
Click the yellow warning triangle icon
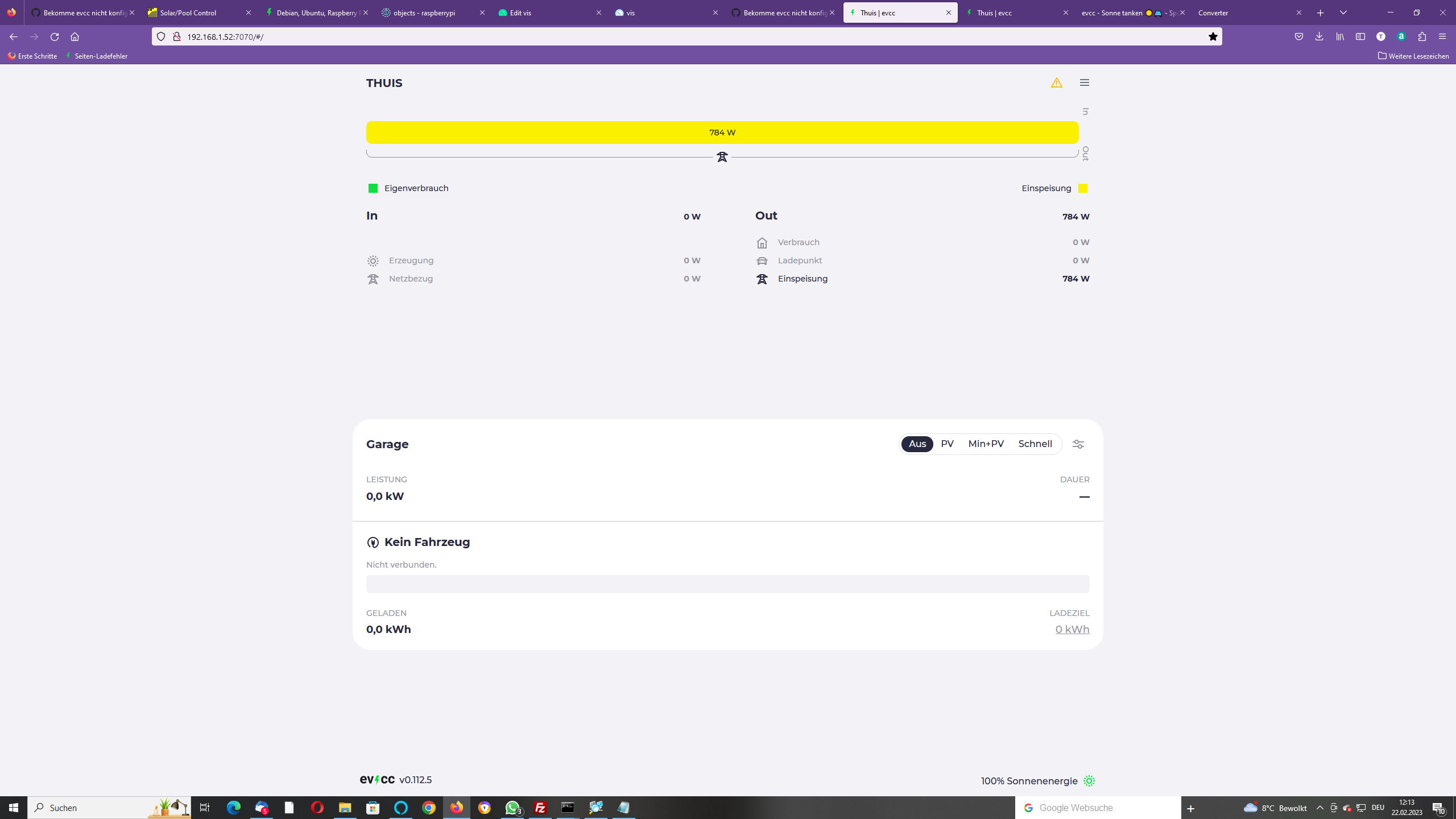pos(1056,83)
